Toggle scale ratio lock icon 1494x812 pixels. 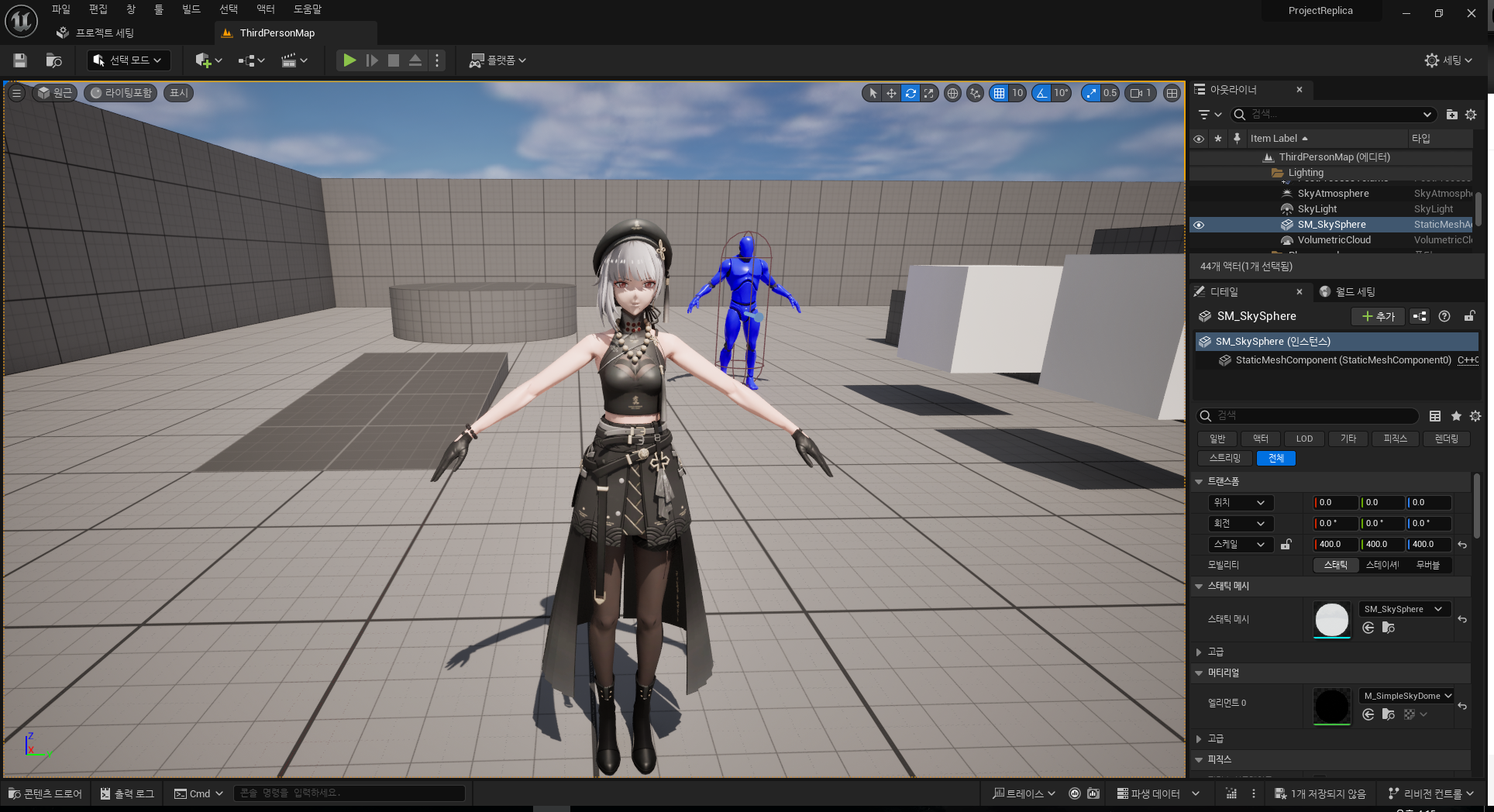click(1286, 545)
